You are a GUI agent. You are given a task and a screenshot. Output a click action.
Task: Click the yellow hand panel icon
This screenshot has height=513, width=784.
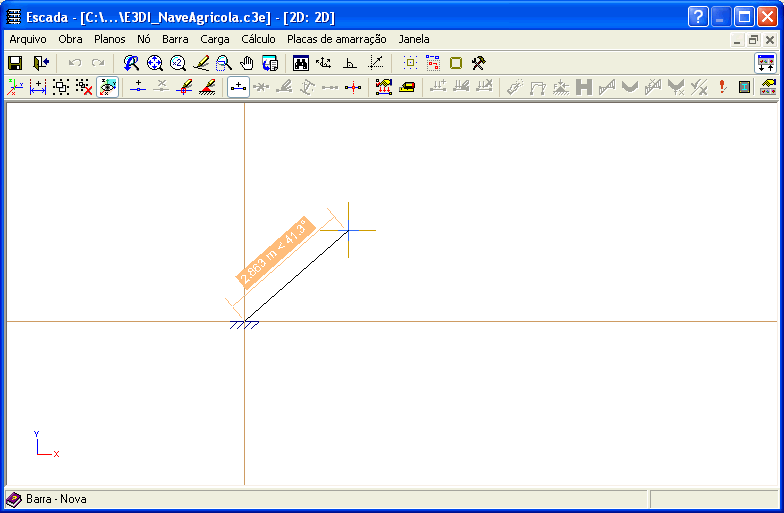click(x=768, y=87)
